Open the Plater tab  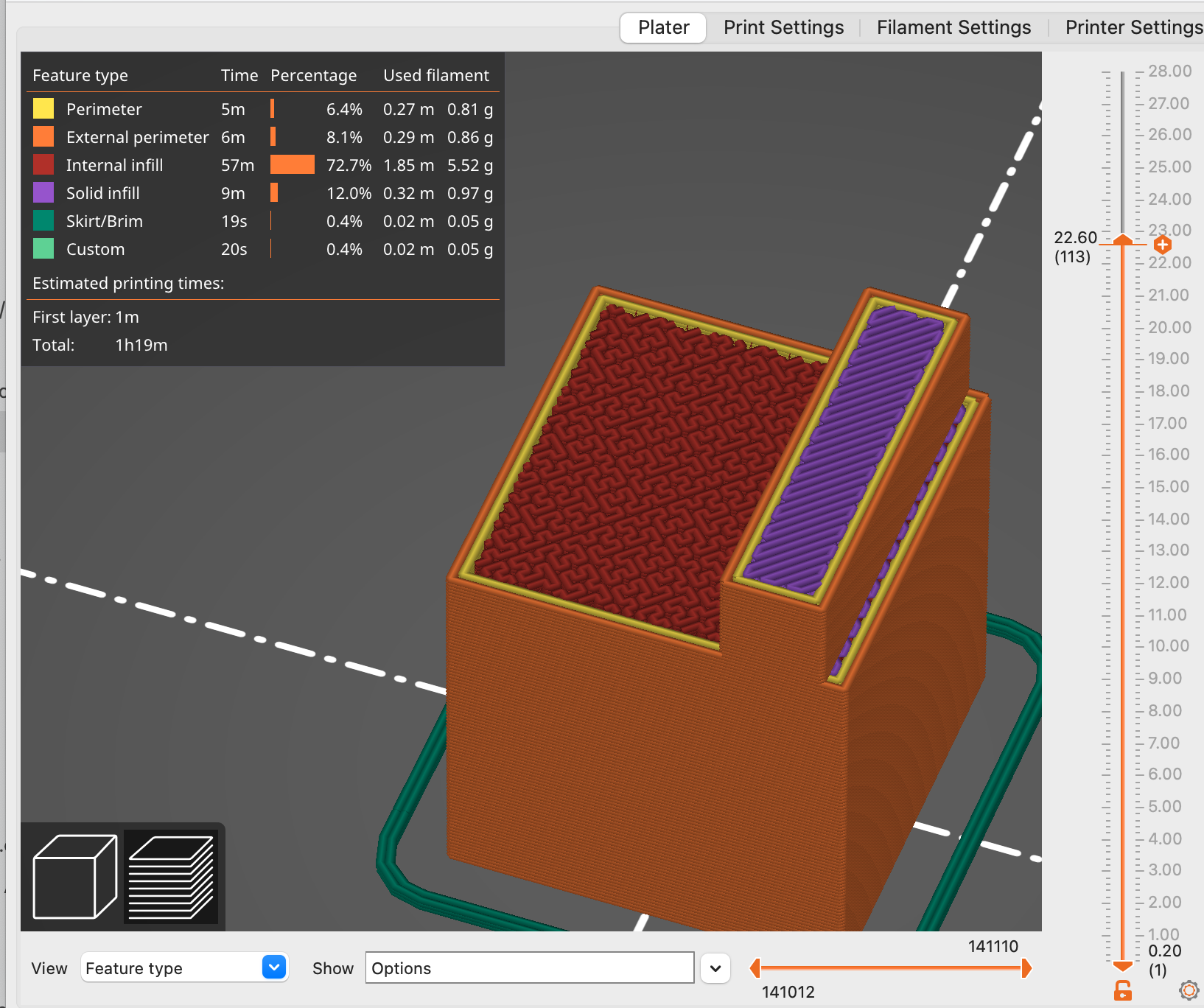pyautogui.click(x=663, y=28)
